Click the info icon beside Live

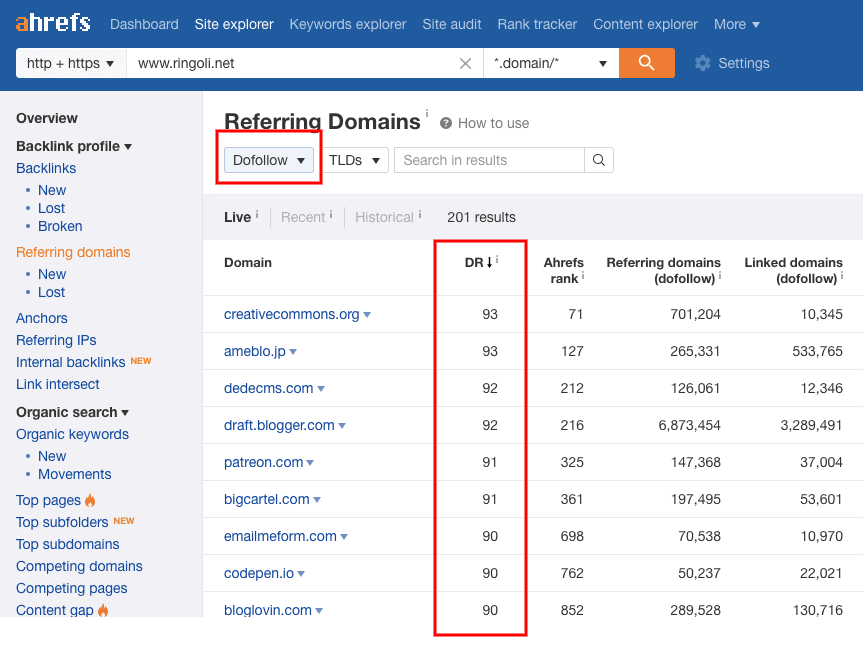click(257, 214)
